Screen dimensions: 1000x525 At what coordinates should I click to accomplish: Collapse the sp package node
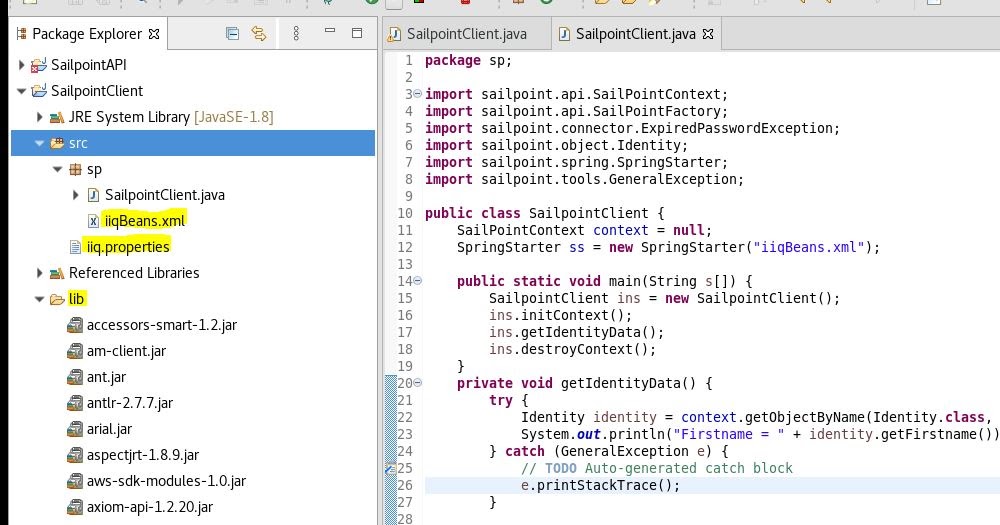pos(57,169)
